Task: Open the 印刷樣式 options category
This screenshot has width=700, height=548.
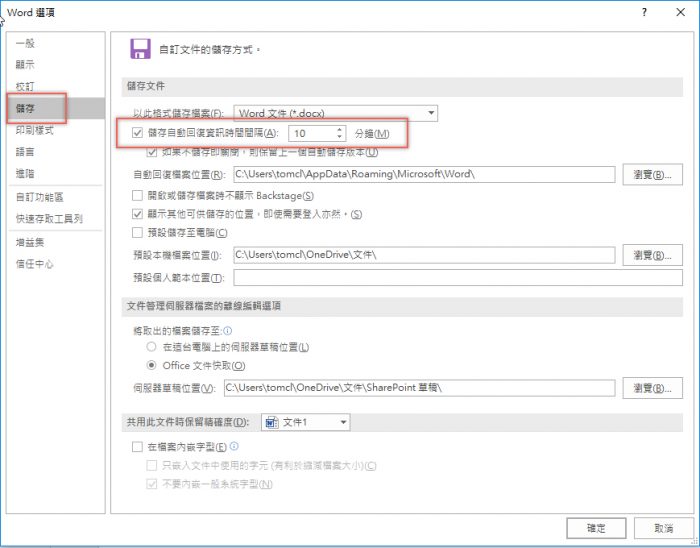Action: point(35,130)
